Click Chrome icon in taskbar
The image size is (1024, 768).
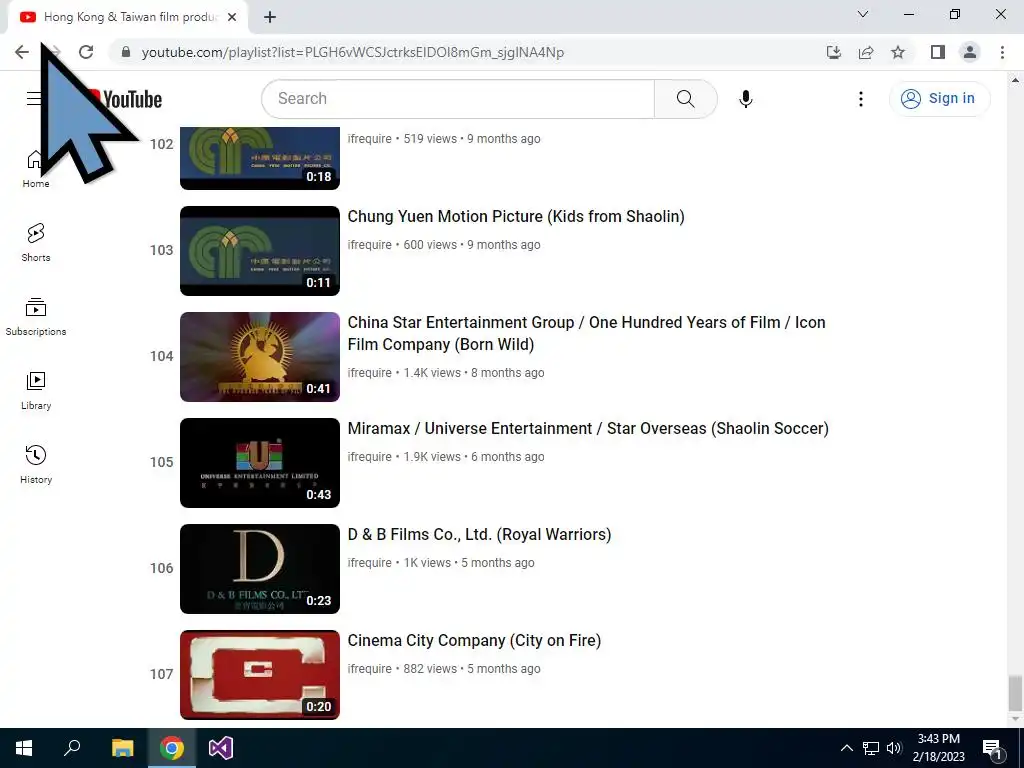point(172,748)
